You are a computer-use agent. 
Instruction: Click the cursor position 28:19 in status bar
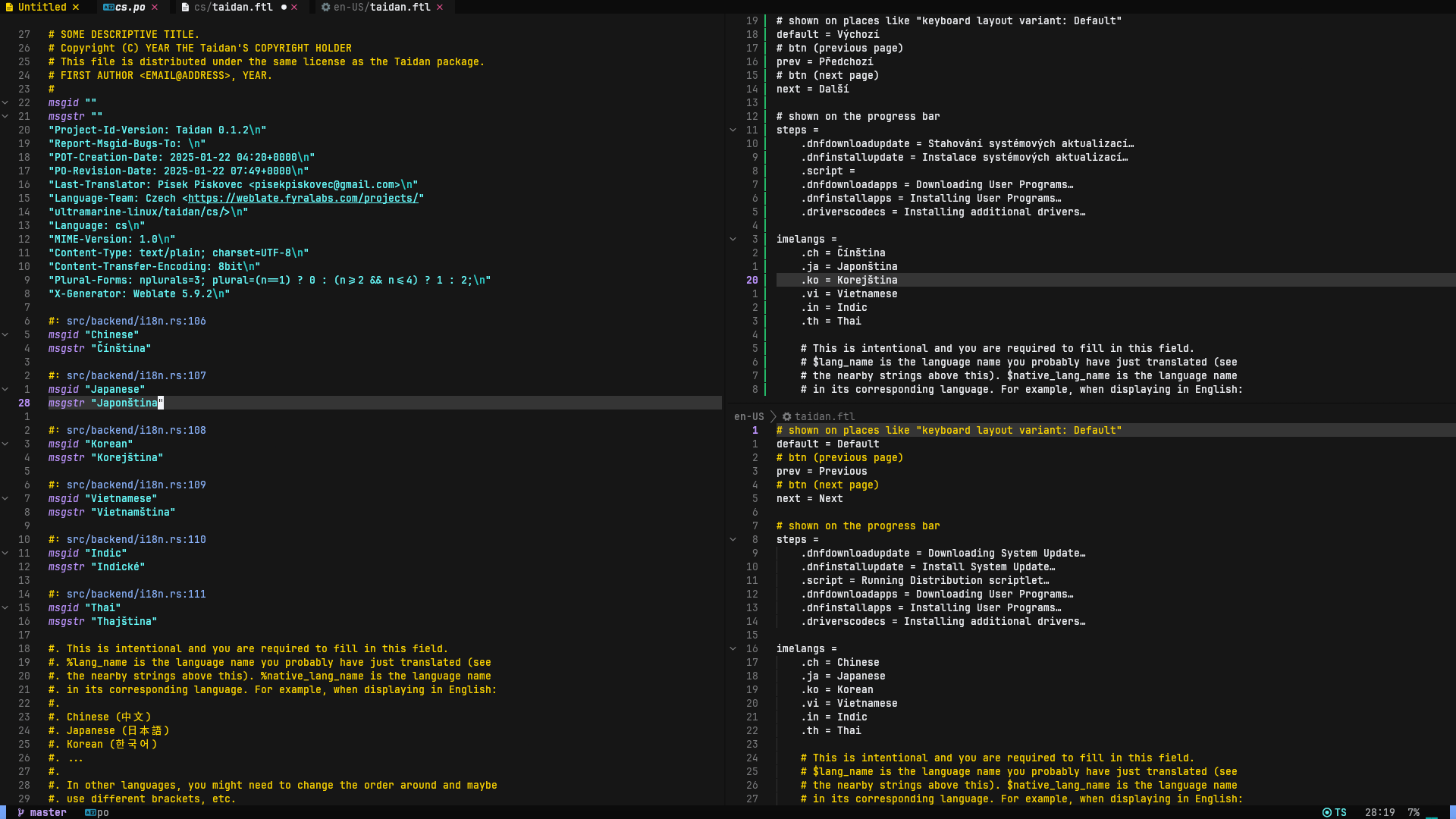(x=1380, y=812)
